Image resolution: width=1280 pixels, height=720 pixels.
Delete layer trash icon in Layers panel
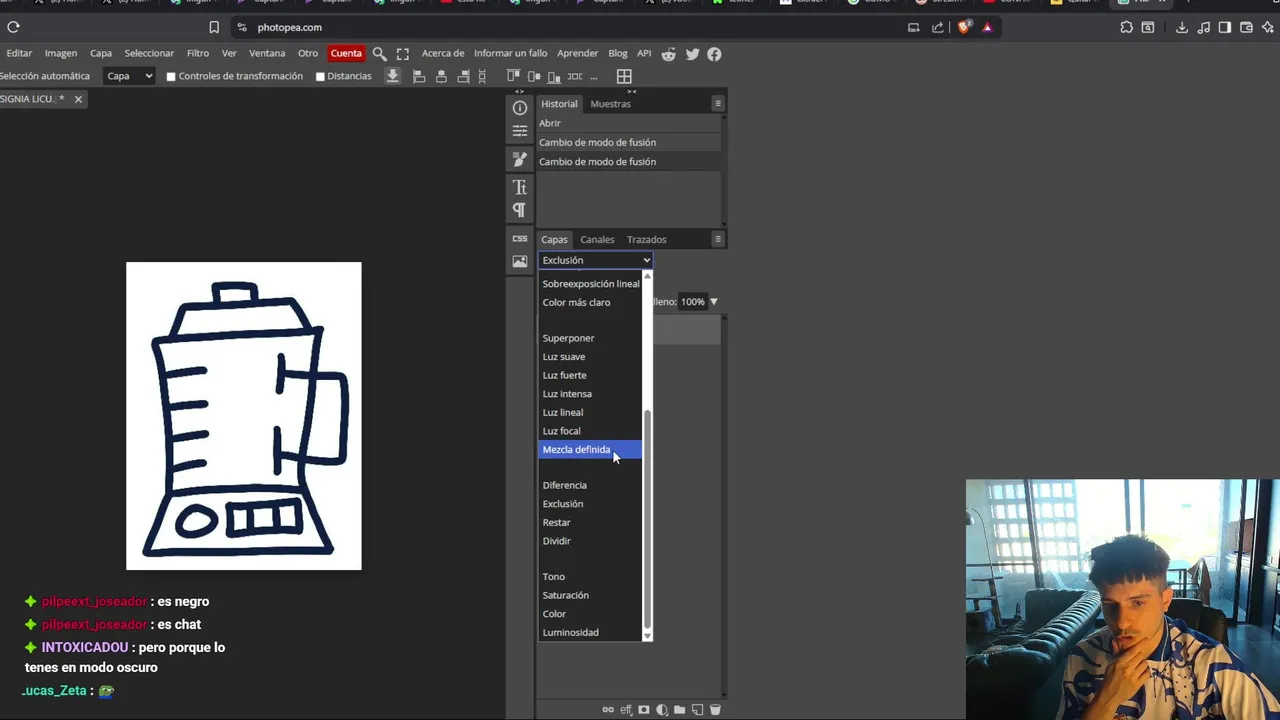pos(715,710)
